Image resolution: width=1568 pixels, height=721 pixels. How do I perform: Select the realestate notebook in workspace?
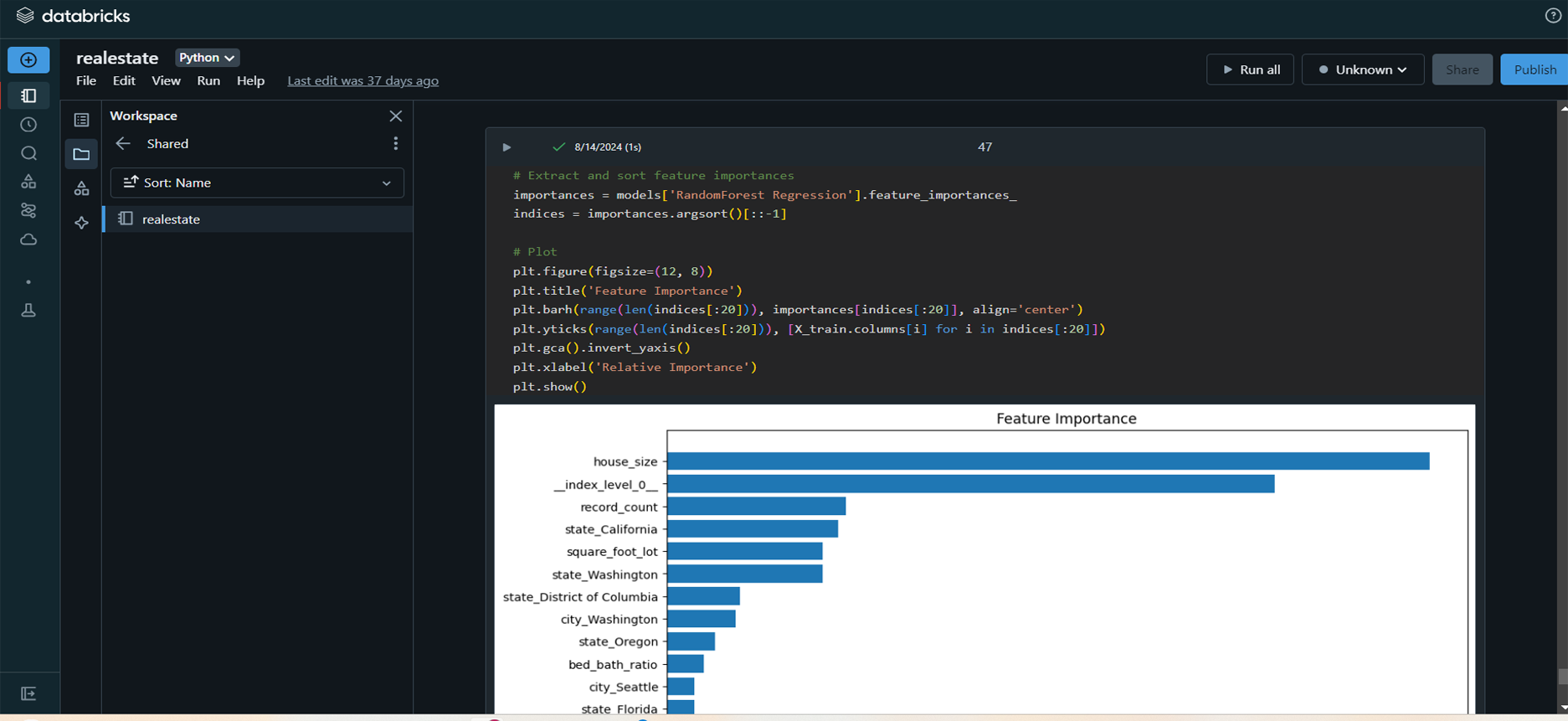coord(172,219)
